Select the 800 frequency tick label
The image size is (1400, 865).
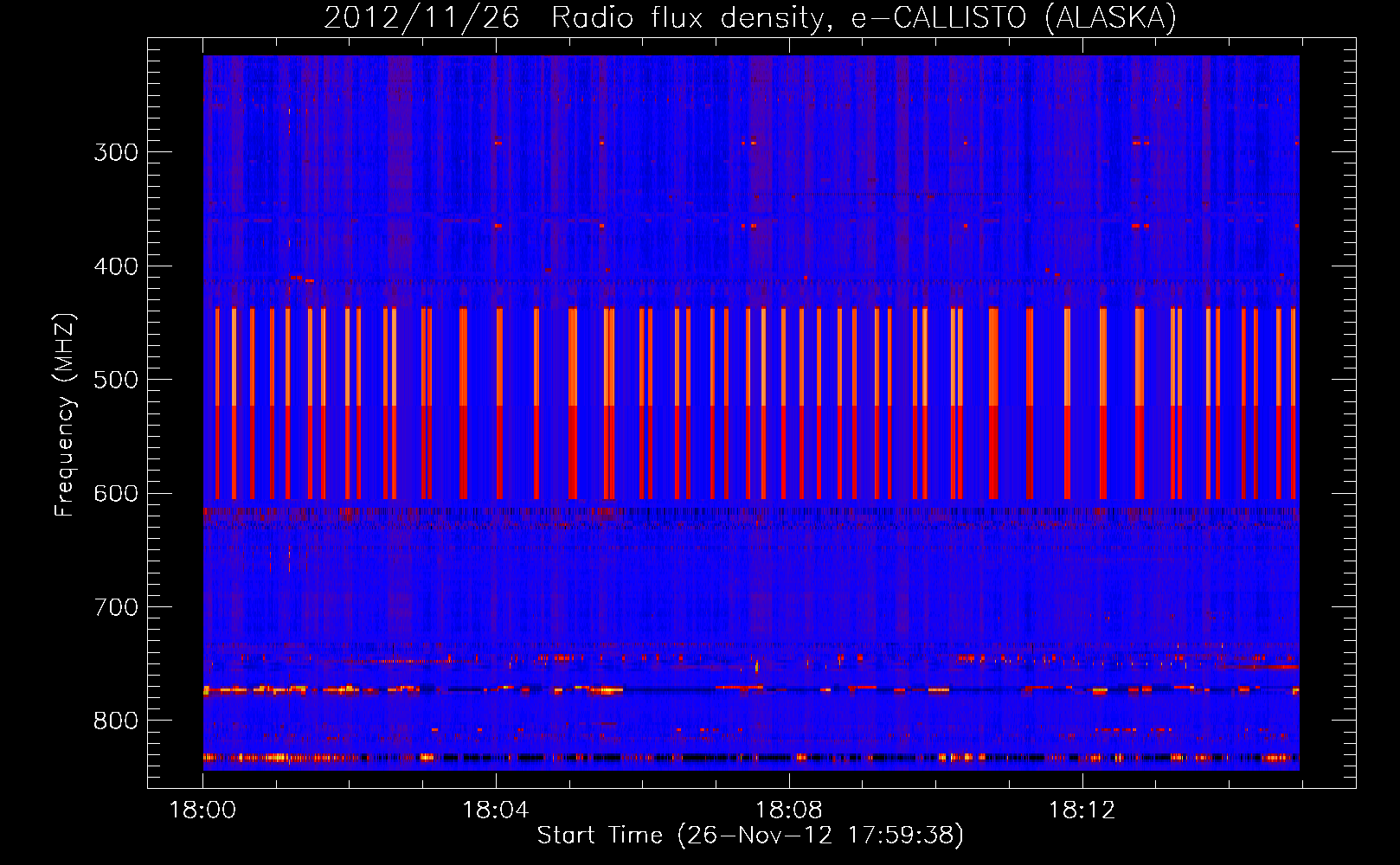point(116,721)
